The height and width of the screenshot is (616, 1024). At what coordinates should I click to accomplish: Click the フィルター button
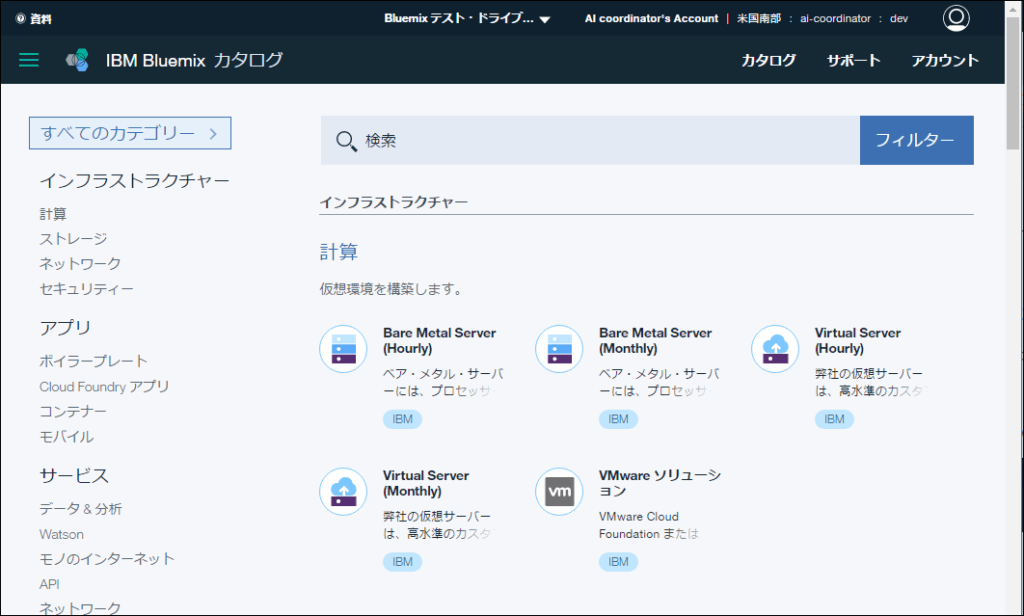pos(916,140)
